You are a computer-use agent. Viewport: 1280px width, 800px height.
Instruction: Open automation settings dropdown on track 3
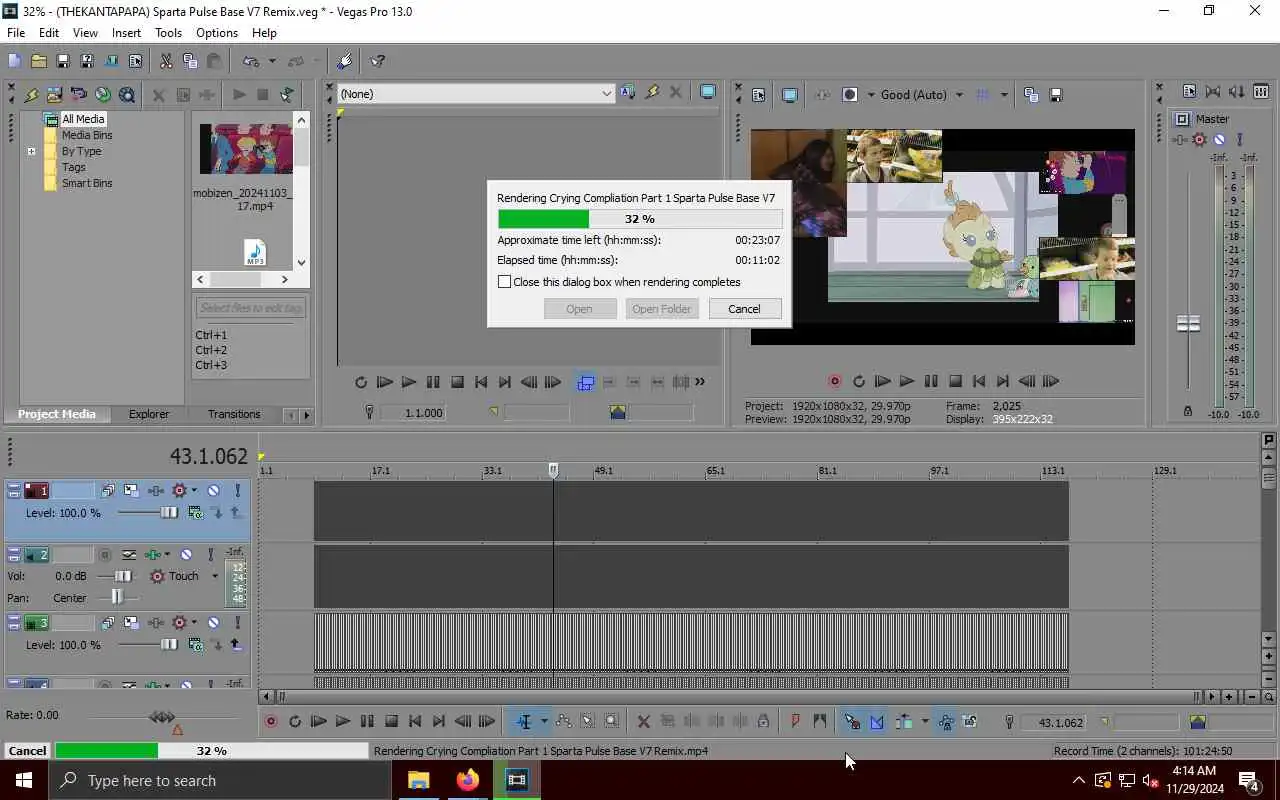click(x=194, y=623)
